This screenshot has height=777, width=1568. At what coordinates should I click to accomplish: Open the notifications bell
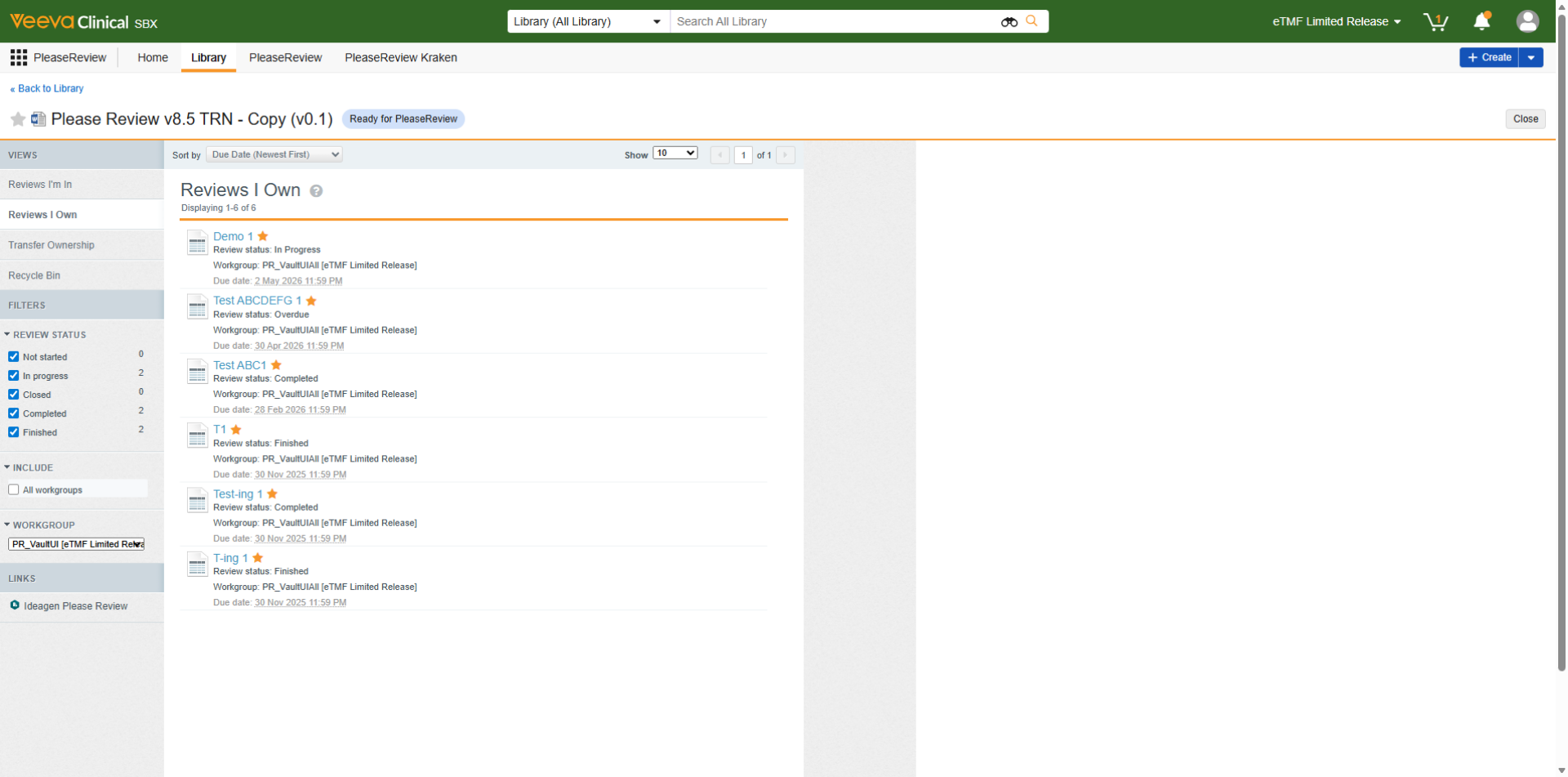click(x=1482, y=21)
